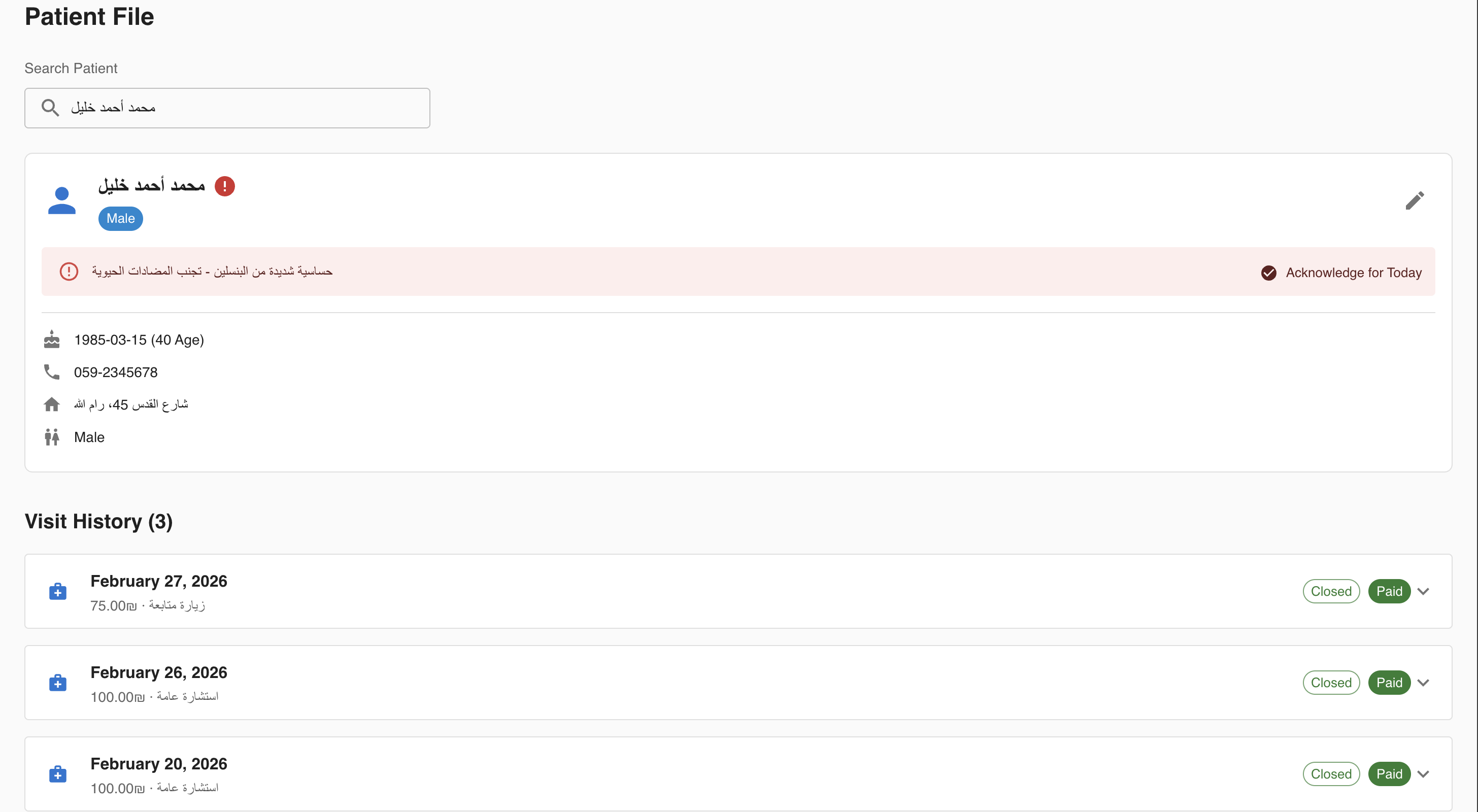1478x812 pixels.
Task: Click the Paid badge on February 27 visit
Action: click(x=1389, y=591)
